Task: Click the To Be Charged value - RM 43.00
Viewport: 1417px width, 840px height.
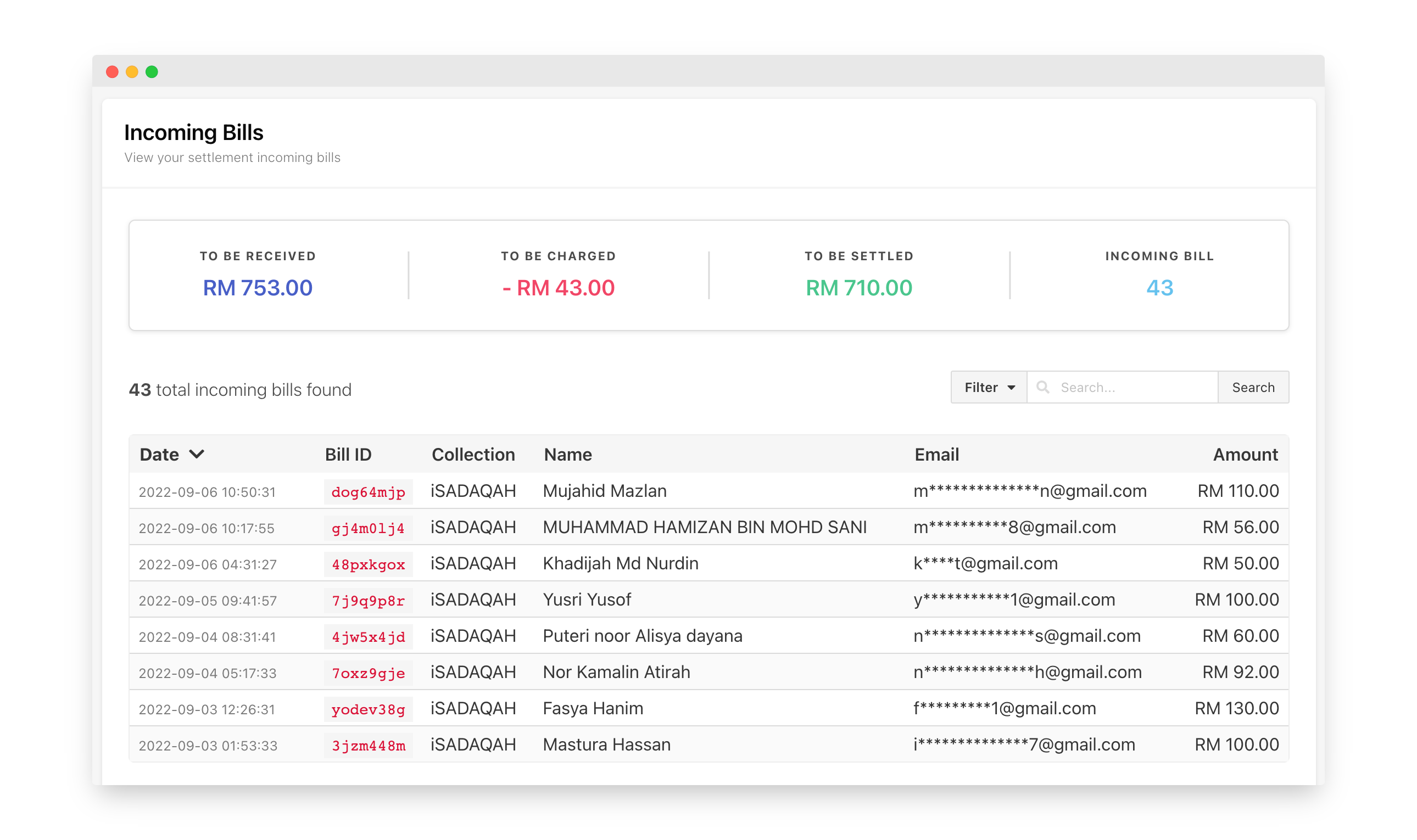Action: tap(558, 288)
